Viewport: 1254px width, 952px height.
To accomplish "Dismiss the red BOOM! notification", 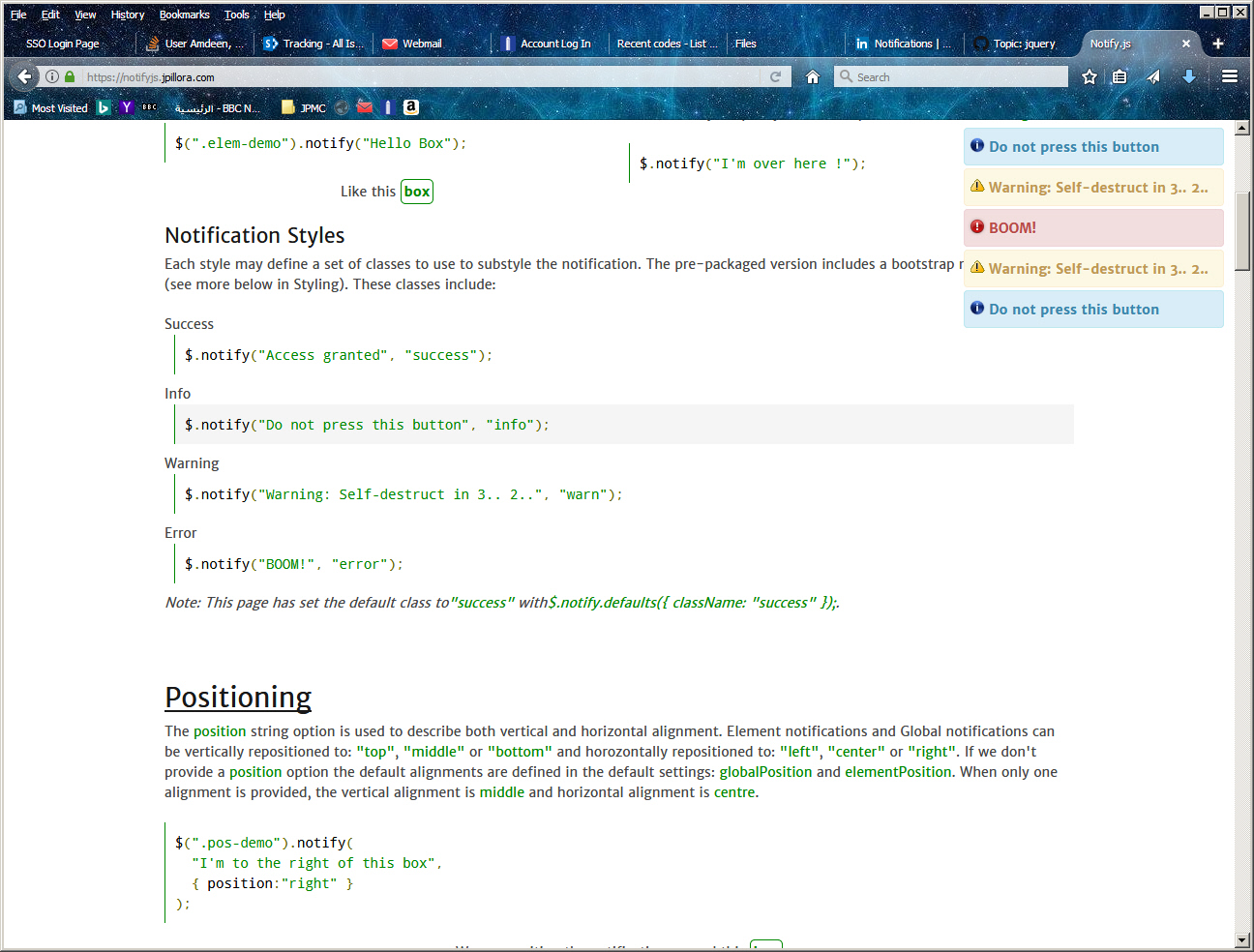I will [1093, 227].
